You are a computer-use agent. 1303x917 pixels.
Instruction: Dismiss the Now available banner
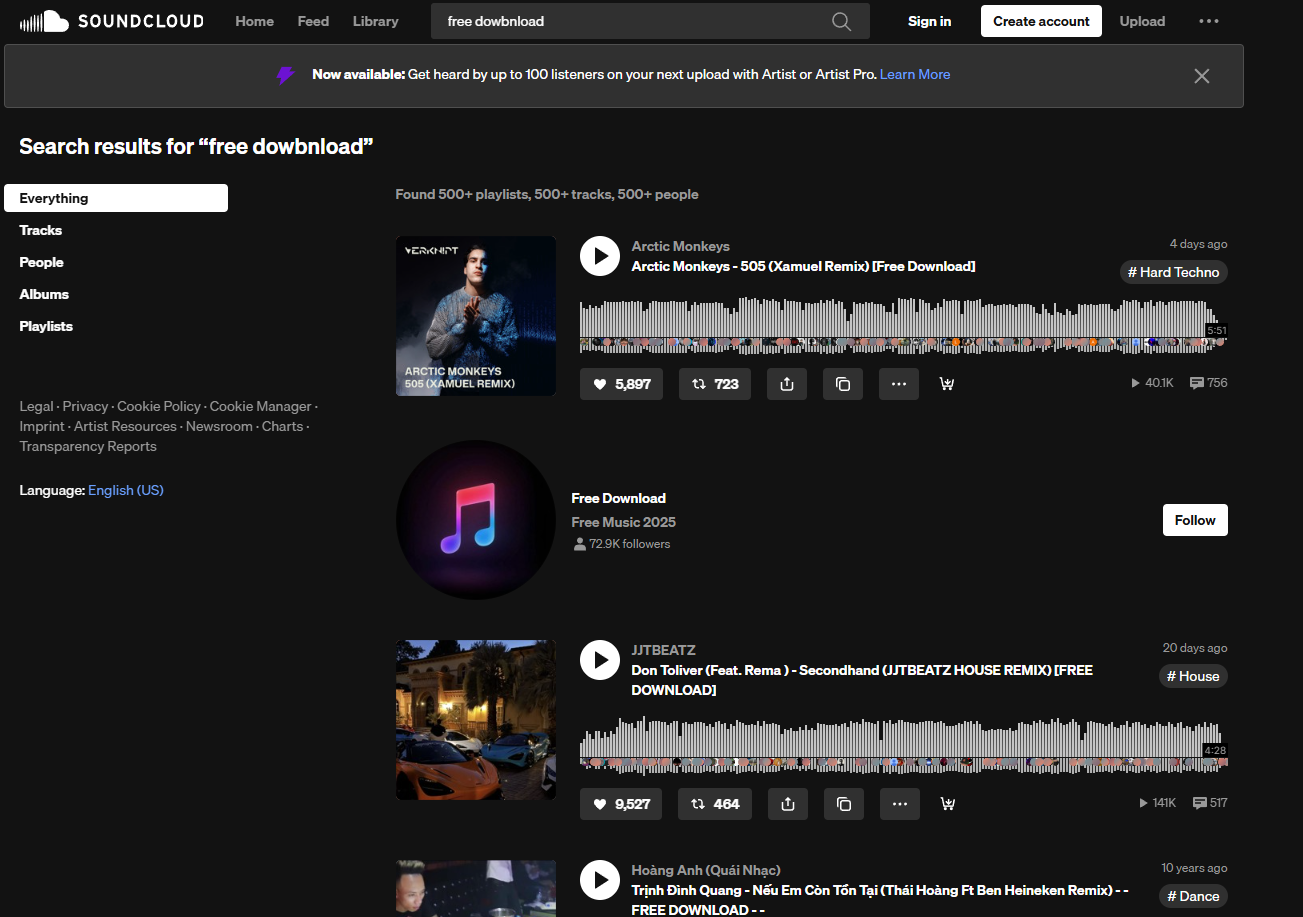click(x=1202, y=76)
